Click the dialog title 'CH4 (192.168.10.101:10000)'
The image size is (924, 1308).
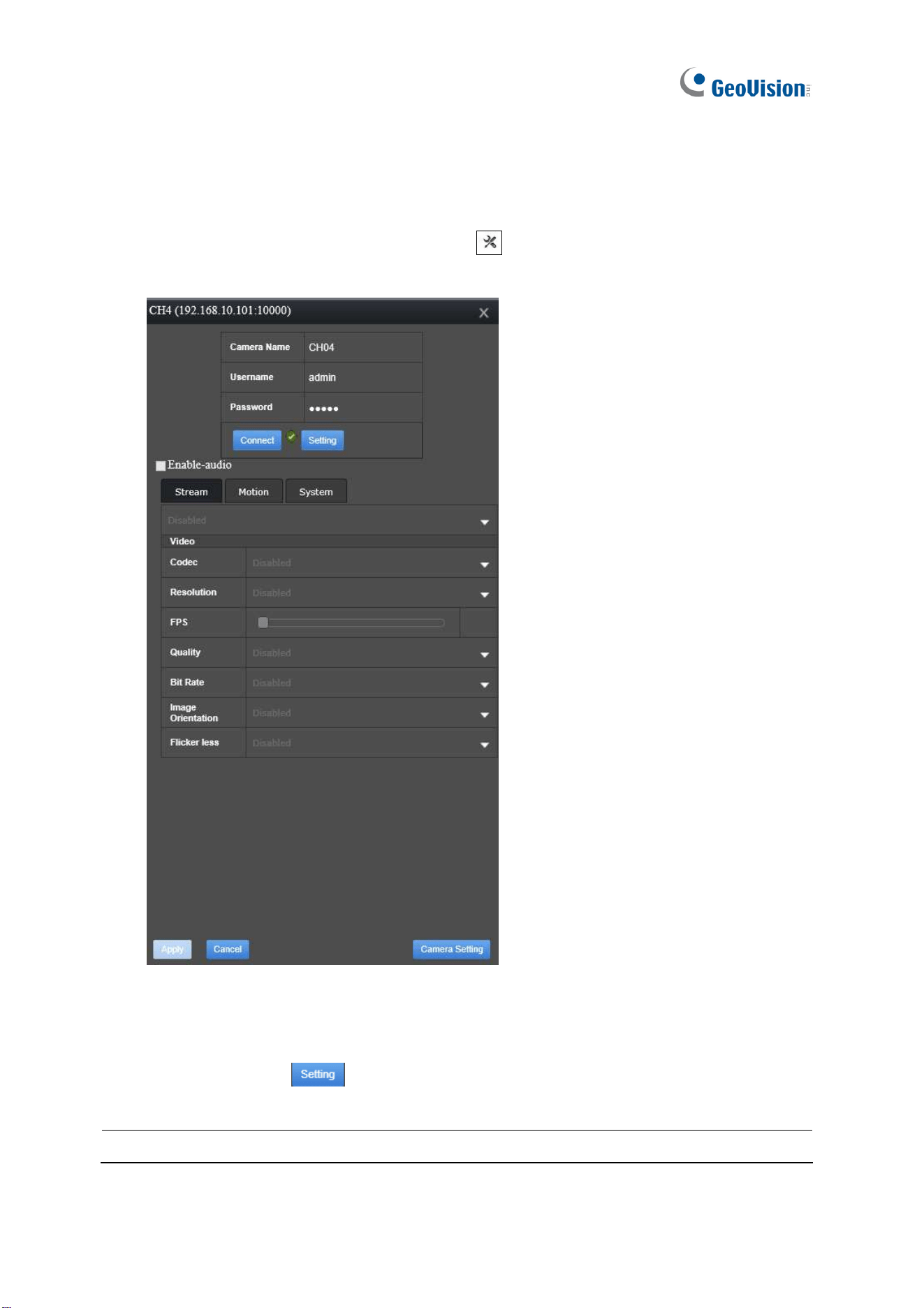pyautogui.click(x=220, y=310)
